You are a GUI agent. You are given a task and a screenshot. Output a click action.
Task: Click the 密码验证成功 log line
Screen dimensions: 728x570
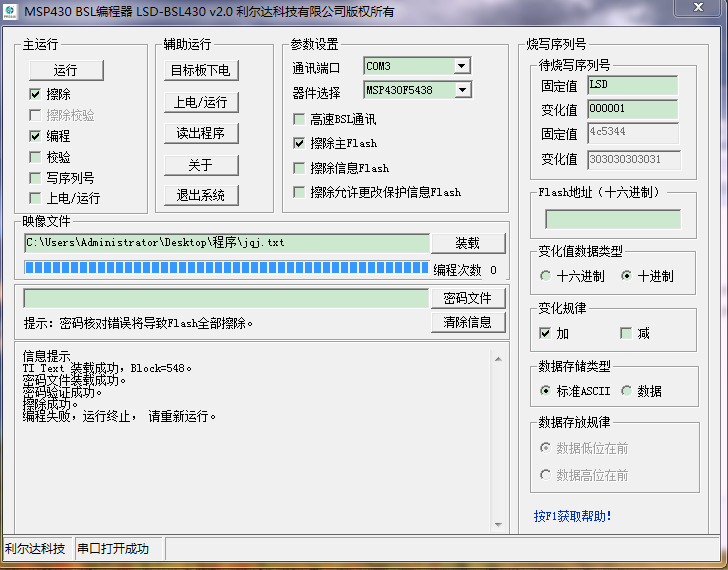(x=62, y=392)
